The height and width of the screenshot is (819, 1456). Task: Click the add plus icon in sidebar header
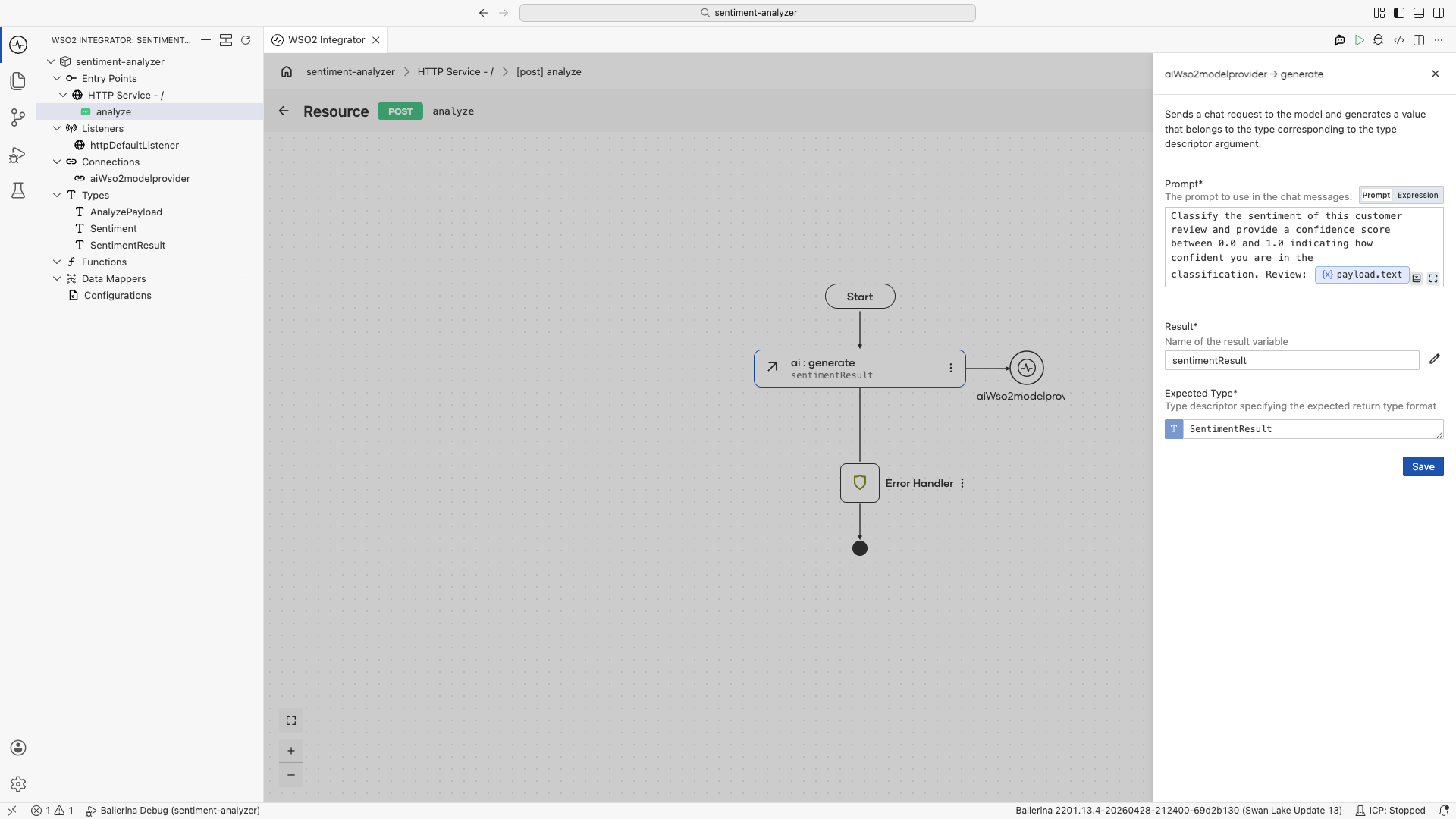(x=206, y=40)
